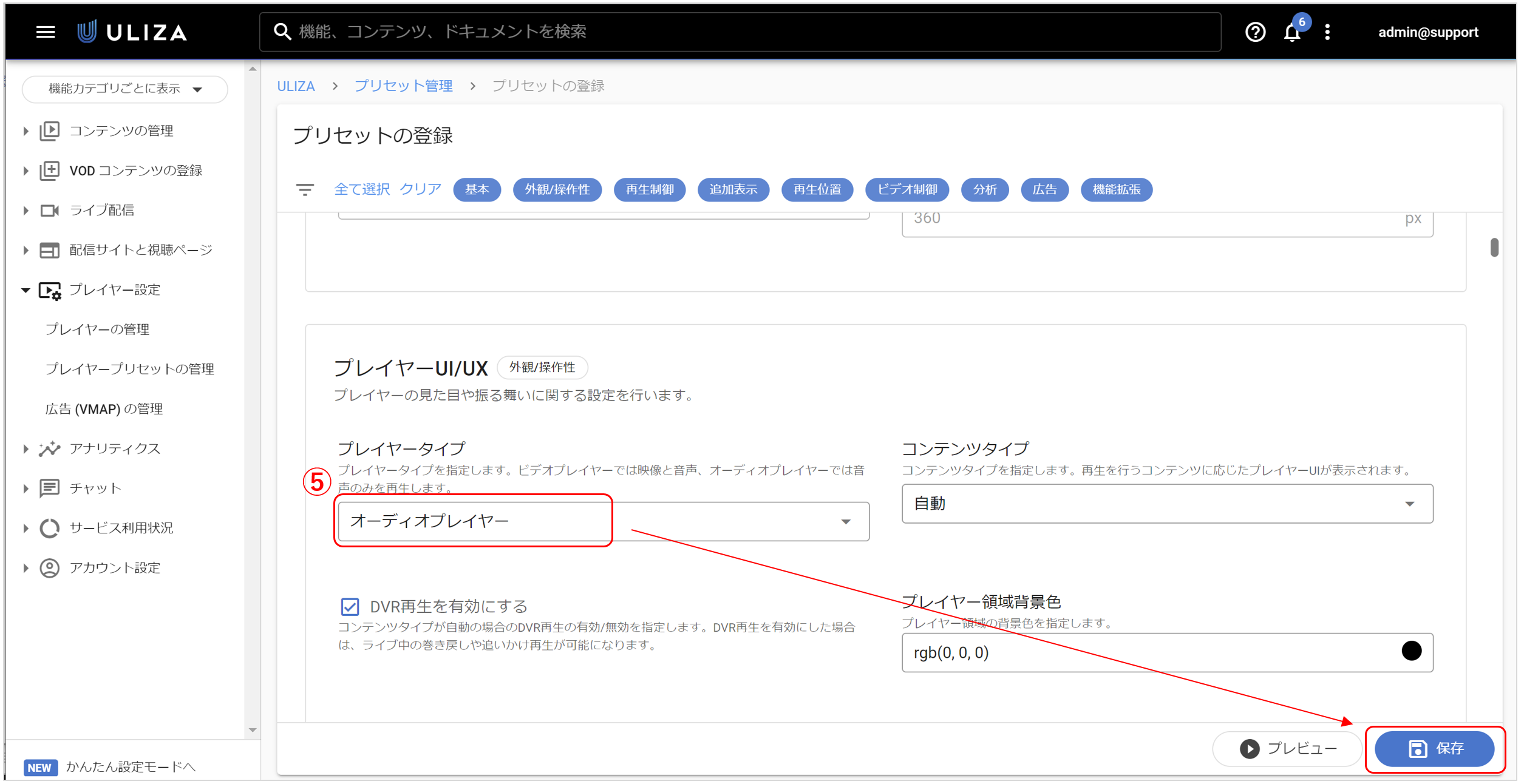Open 広告 (VMAP) の管理 menu item

coord(104,410)
